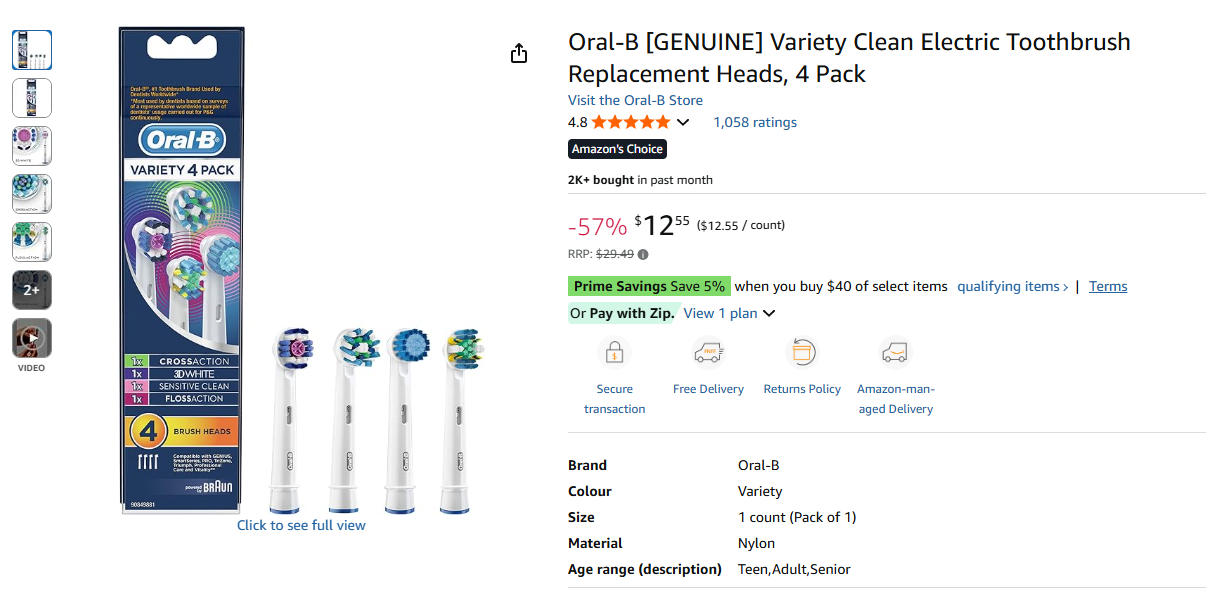Image resolution: width=1208 pixels, height=592 pixels.
Task: Open the Prime Savings Terms link
Action: point(1108,286)
